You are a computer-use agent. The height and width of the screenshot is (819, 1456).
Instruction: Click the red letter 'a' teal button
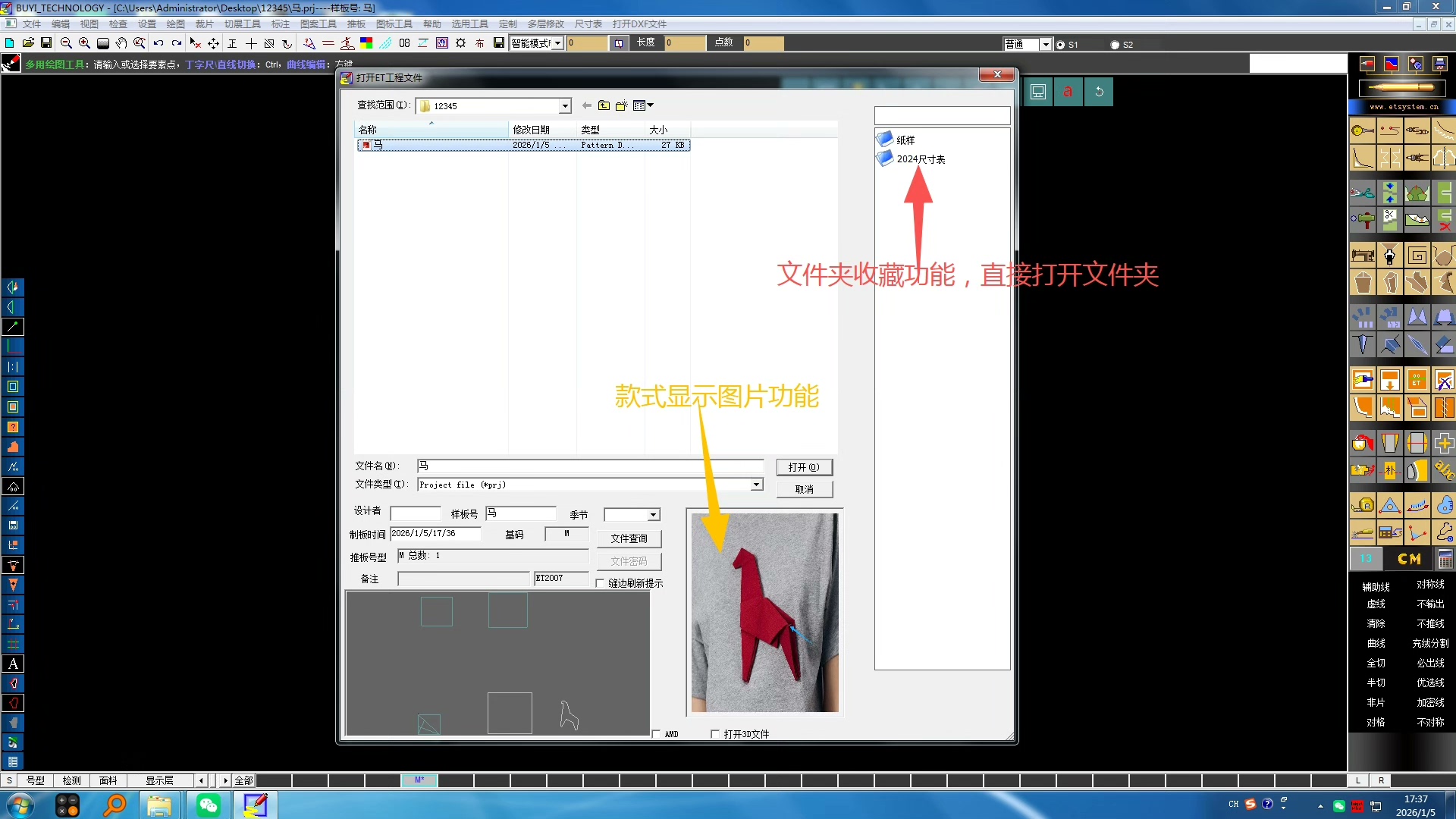click(x=1068, y=92)
